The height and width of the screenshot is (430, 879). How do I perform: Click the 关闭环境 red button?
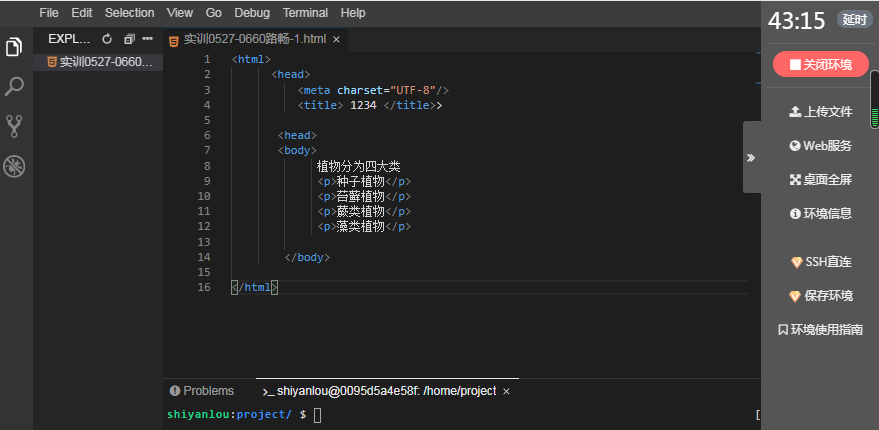(x=821, y=64)
